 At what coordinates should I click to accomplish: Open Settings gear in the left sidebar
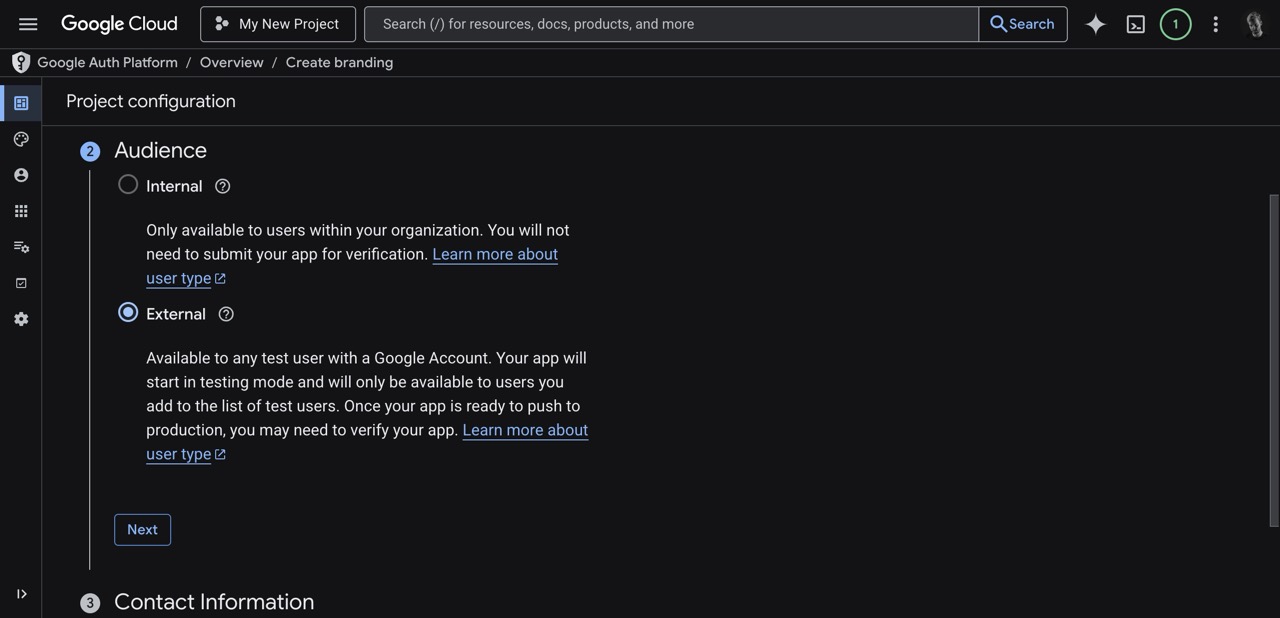tap(21, 319)
